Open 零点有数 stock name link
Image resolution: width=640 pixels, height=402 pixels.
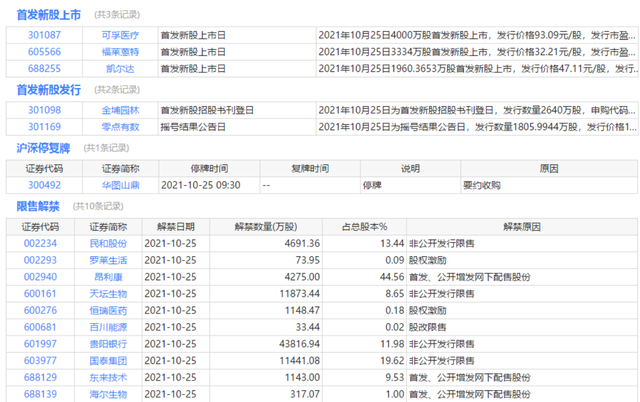pyautogui.click(x=120, y=127)
